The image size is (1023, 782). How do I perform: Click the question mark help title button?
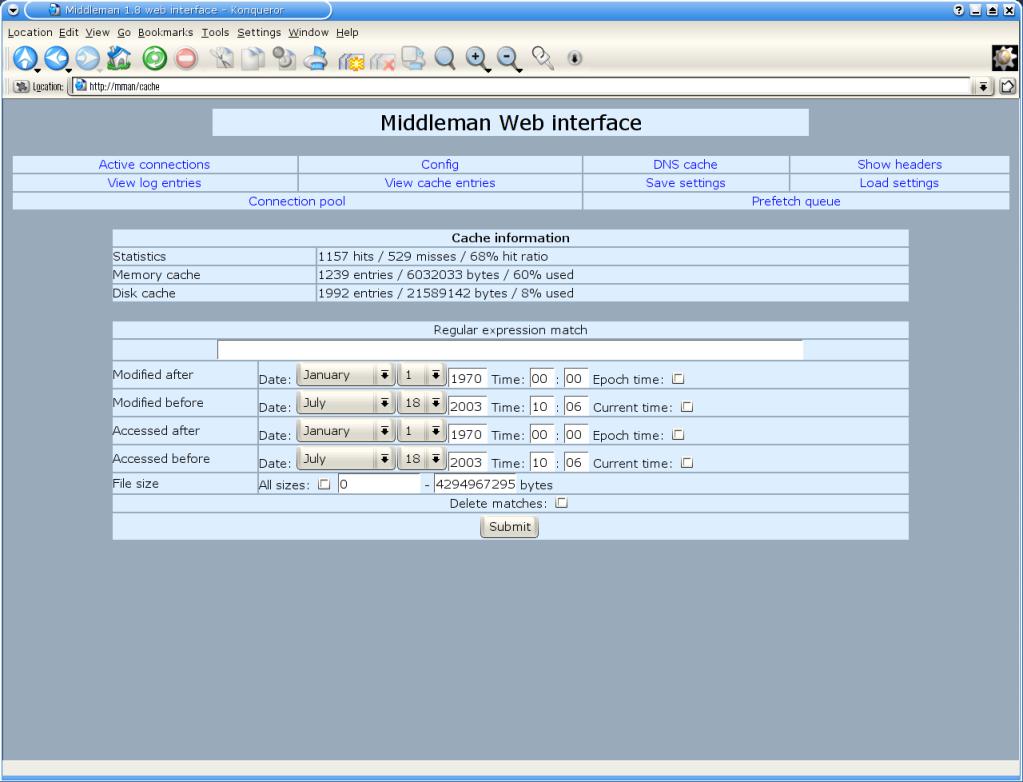tap(958, 10)
